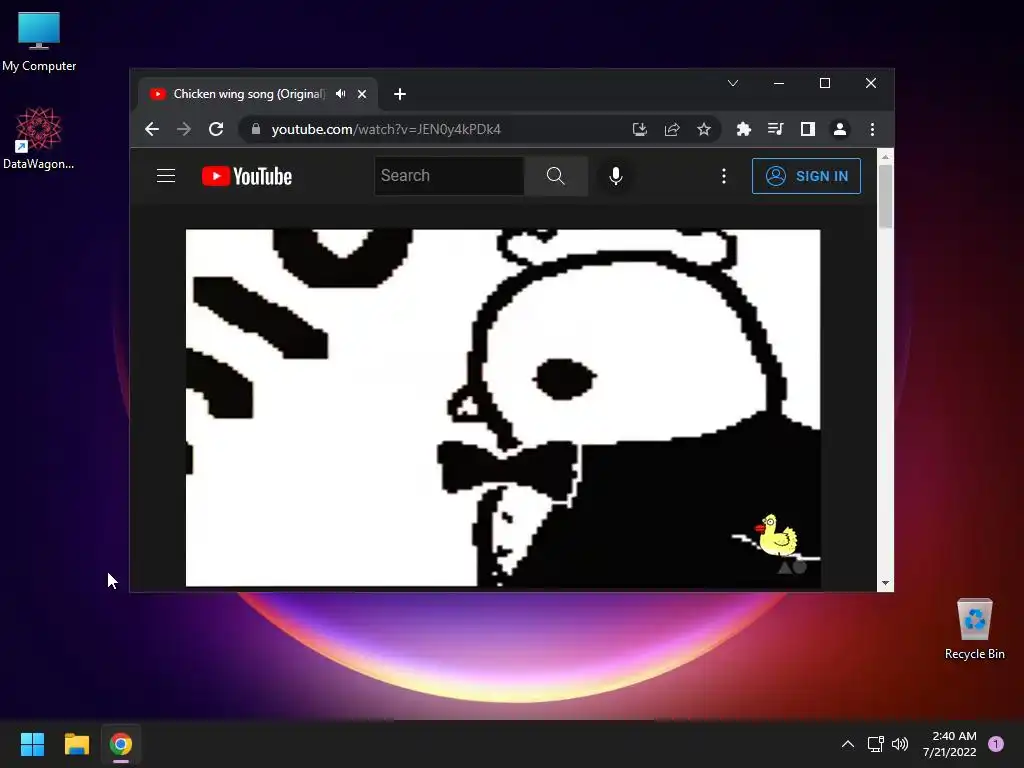
Task: Go back using Chrome back arrow
Action: [x=152, y=129]
